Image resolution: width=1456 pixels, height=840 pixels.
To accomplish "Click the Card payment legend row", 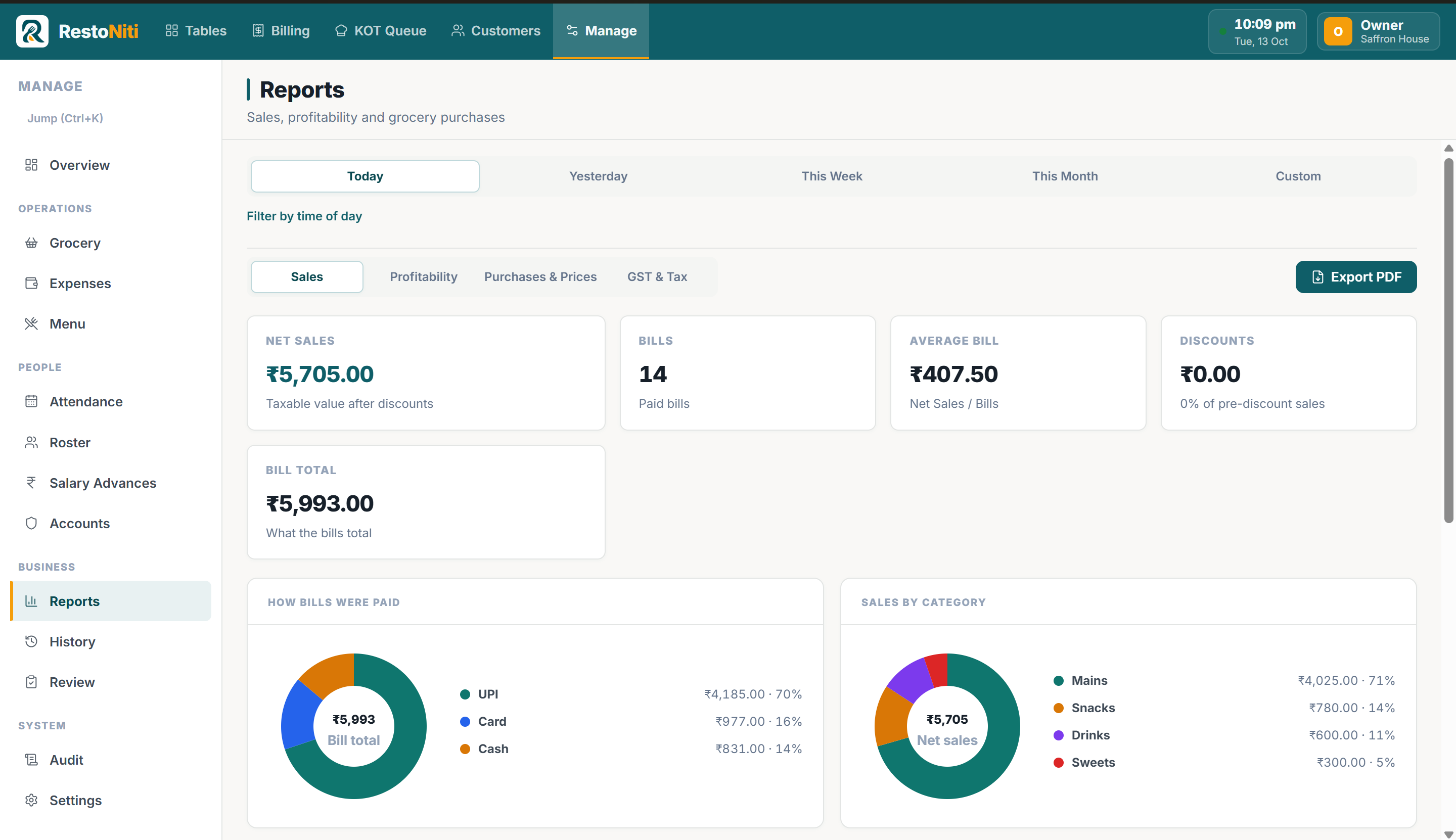I will click(x=631, y=721).
